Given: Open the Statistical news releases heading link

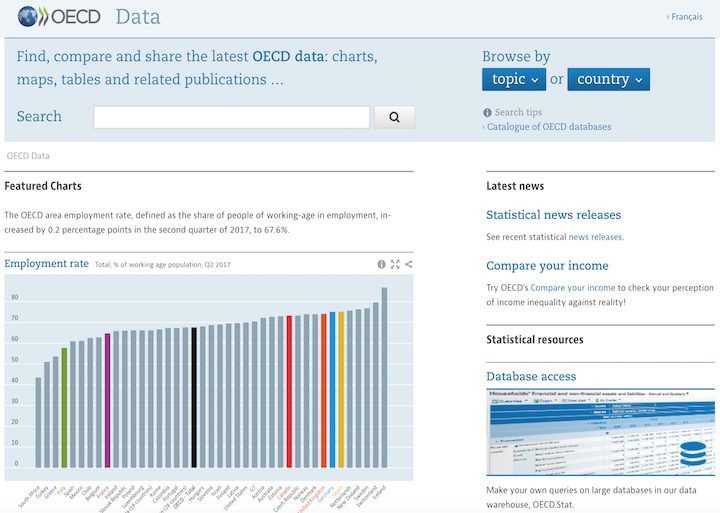Looking at the screenshot, I should (553, 215).
